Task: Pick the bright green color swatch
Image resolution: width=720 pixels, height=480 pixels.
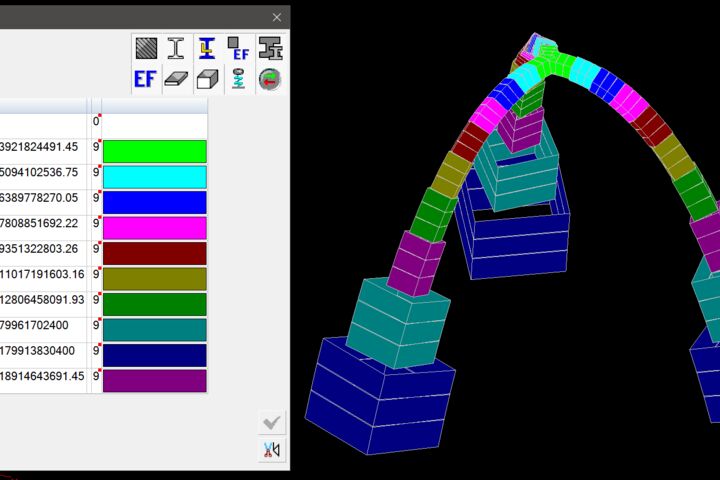Action: (x=155, y=152)
